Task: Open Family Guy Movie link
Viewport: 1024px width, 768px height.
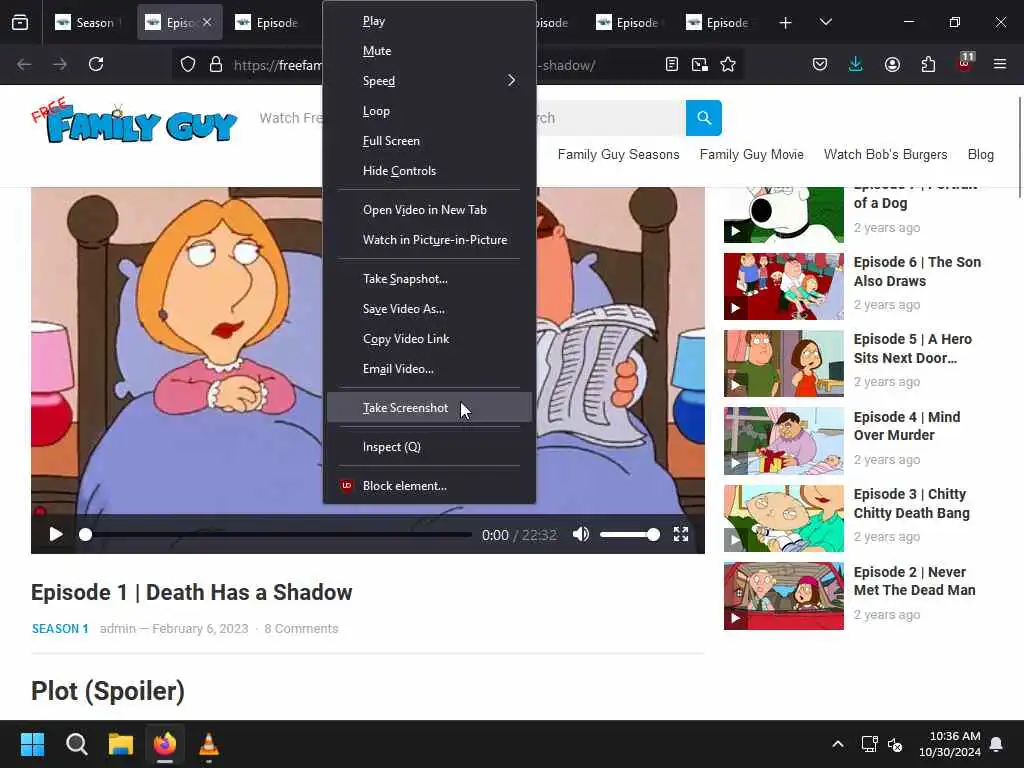Action: [x=751, y=155]
